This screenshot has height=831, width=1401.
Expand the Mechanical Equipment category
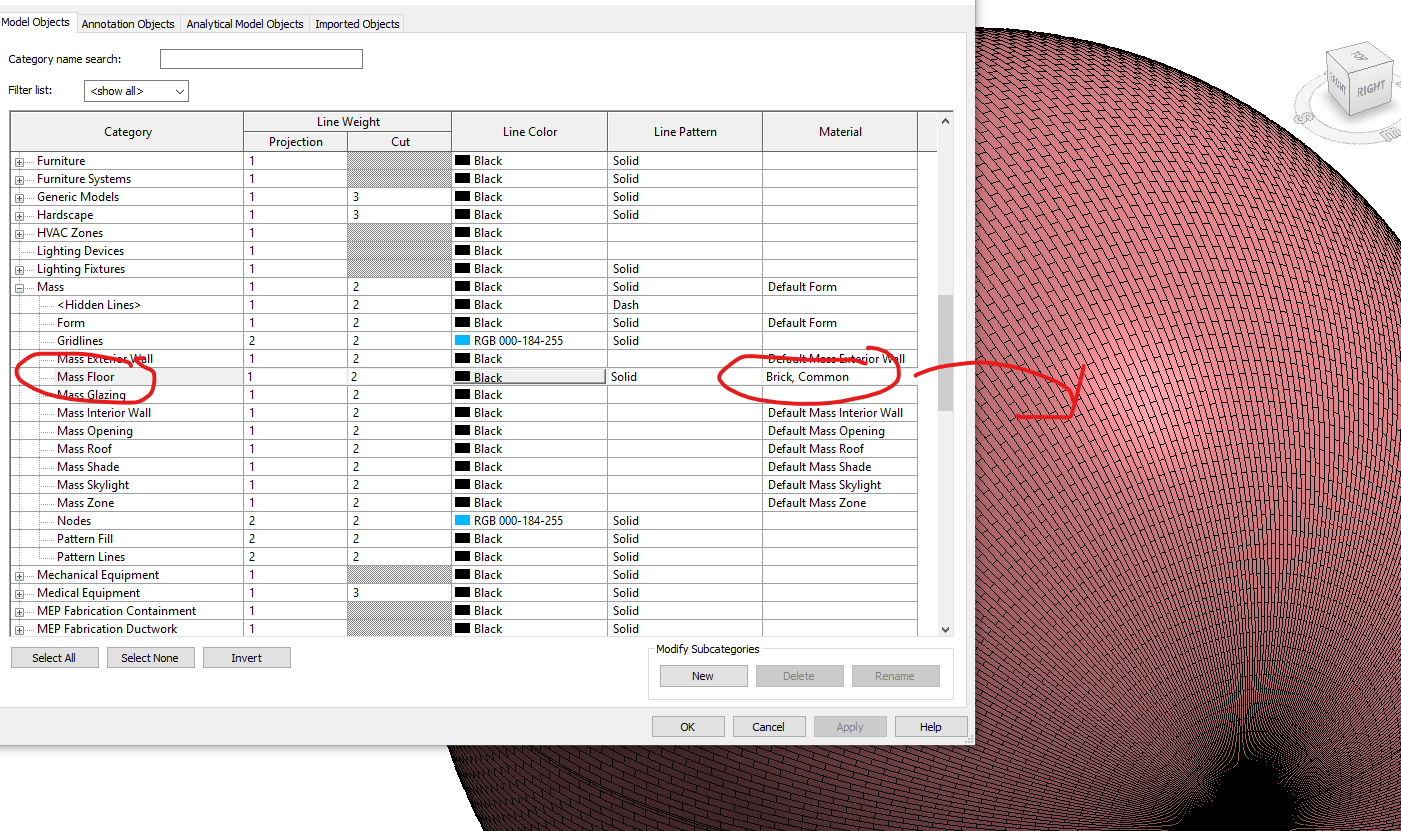[19, 576]
